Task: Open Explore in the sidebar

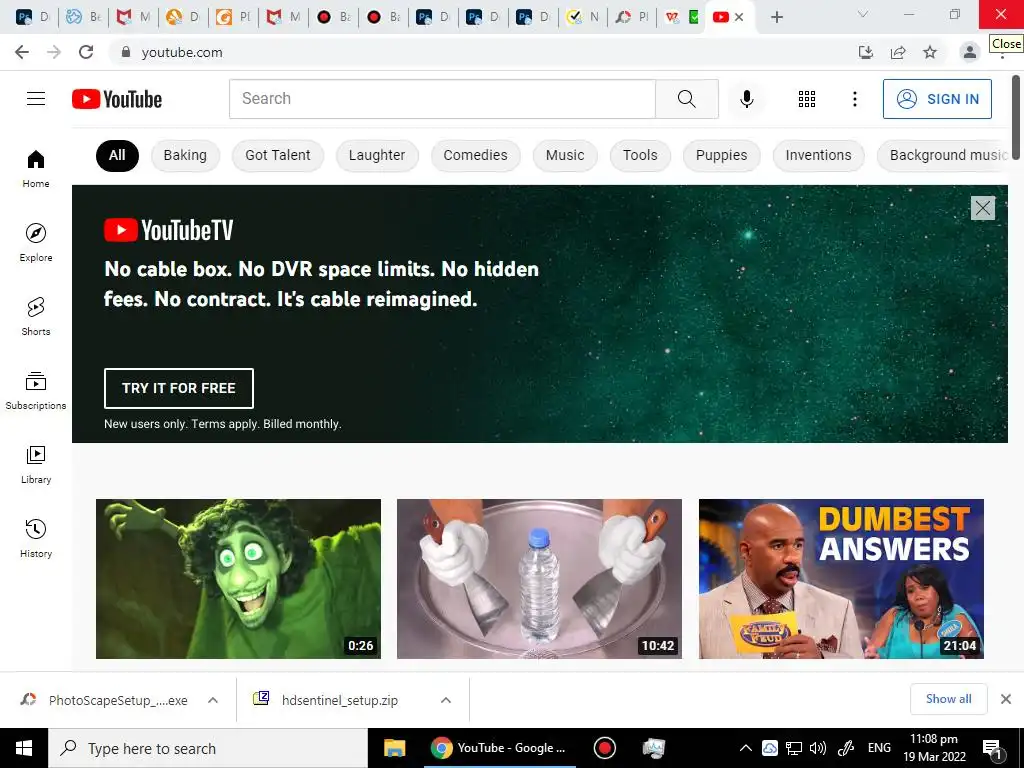Action: pos(36,242)
